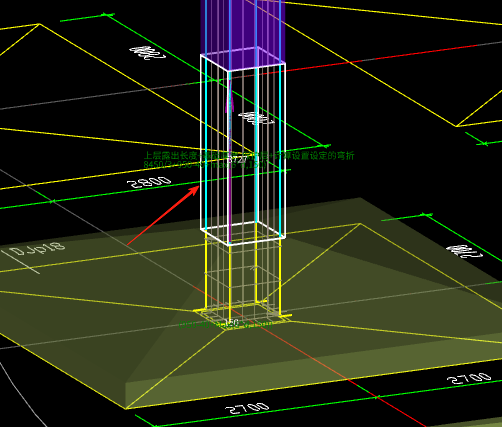Screen dimensions: 502x427
Task: Select the green 8450/3 rebar length formula
Action: (x=205, y=164)
